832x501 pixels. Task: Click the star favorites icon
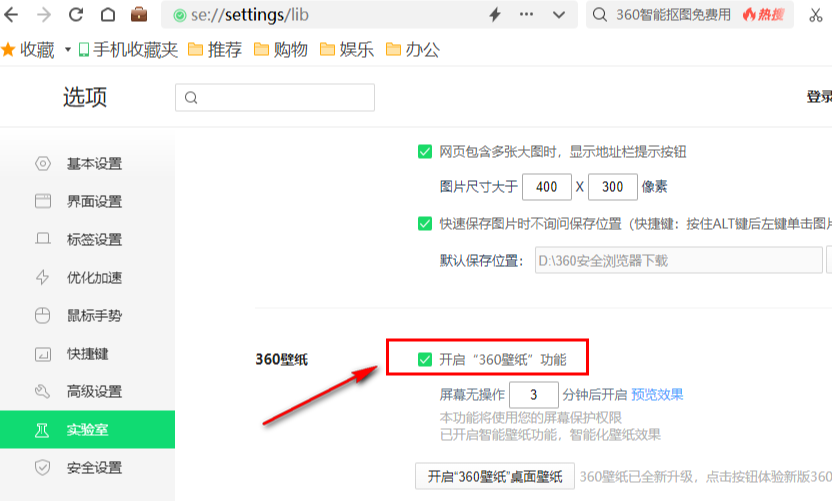coord(8,50)
